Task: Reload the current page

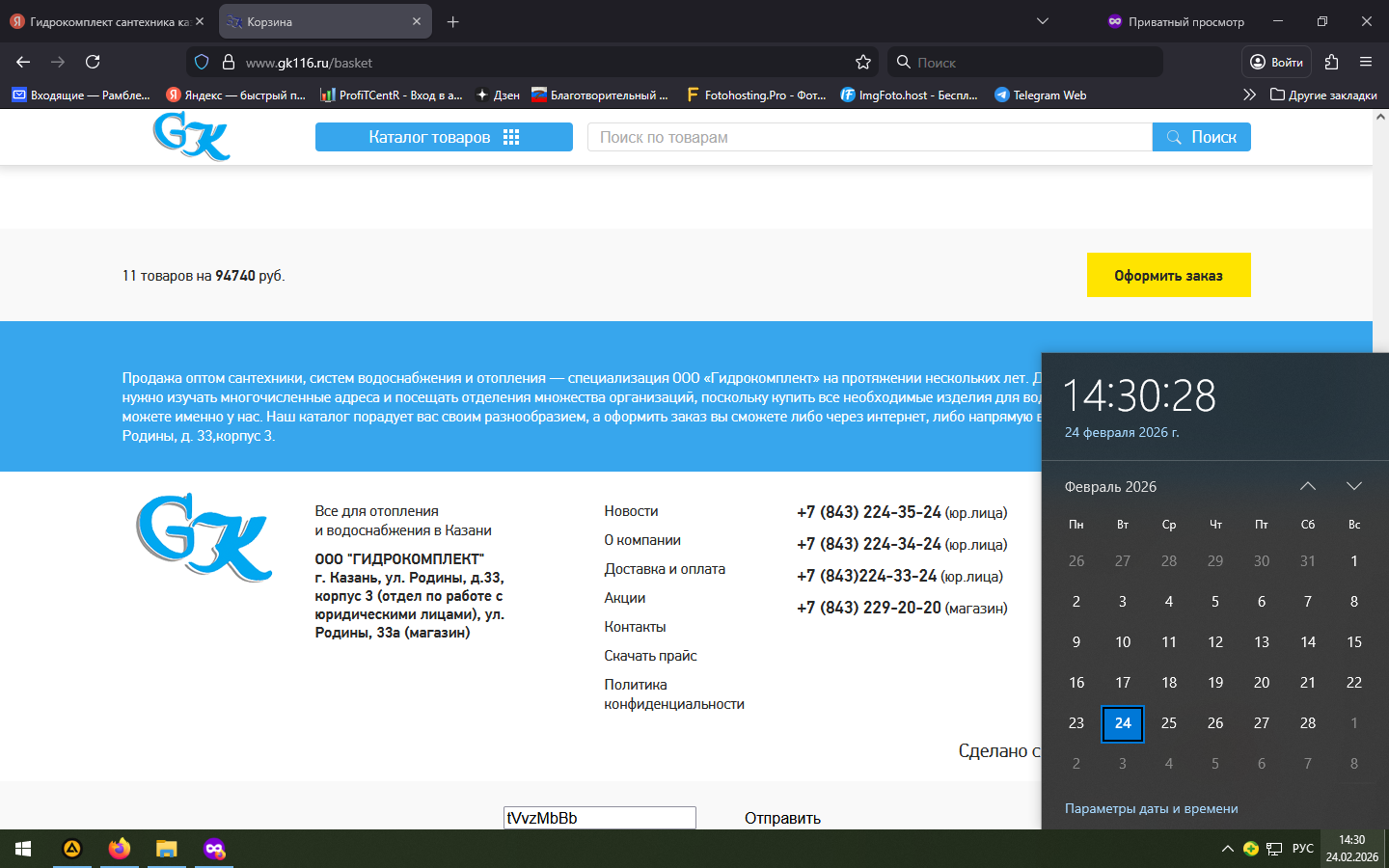Action: coord(93,63)
